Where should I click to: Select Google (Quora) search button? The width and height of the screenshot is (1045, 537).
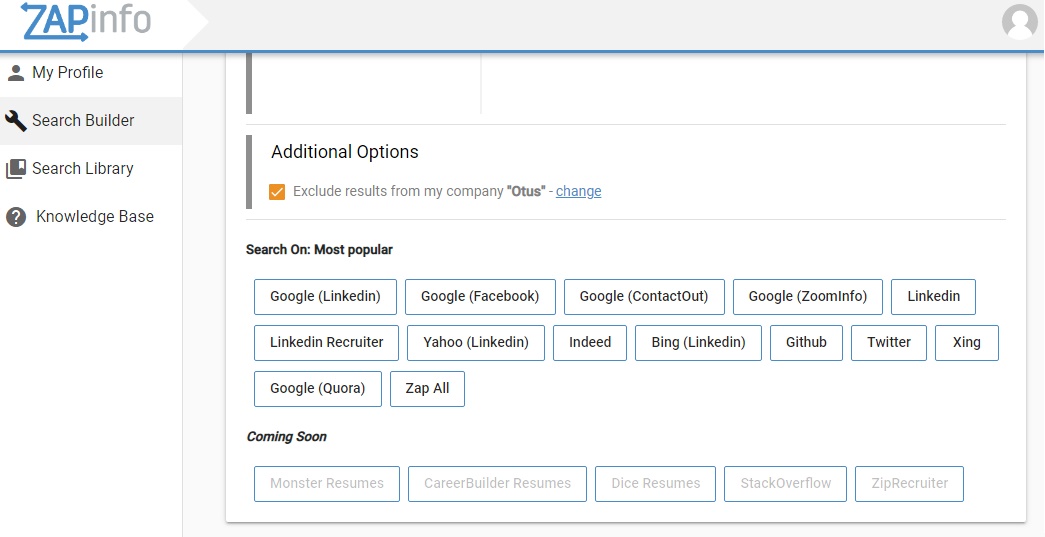coord(318,389)
